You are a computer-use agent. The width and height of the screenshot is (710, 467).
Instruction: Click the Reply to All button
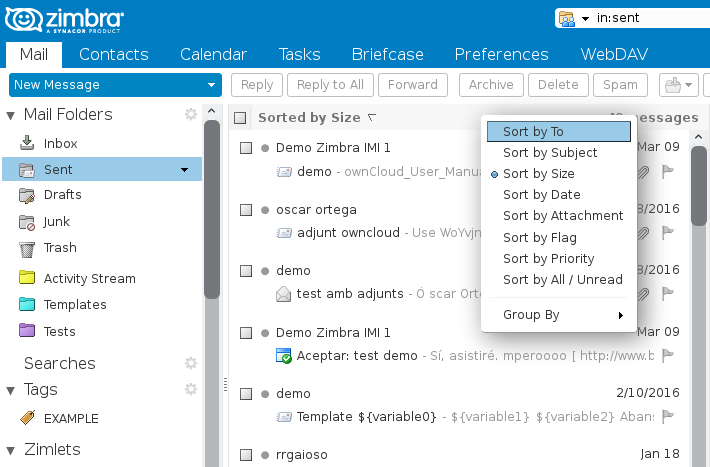330,85
